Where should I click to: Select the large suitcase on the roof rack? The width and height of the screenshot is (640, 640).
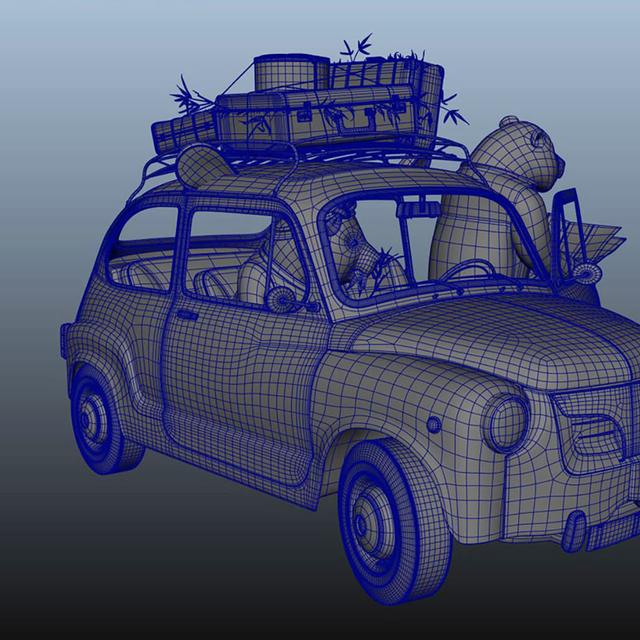(x=318, y=116)
